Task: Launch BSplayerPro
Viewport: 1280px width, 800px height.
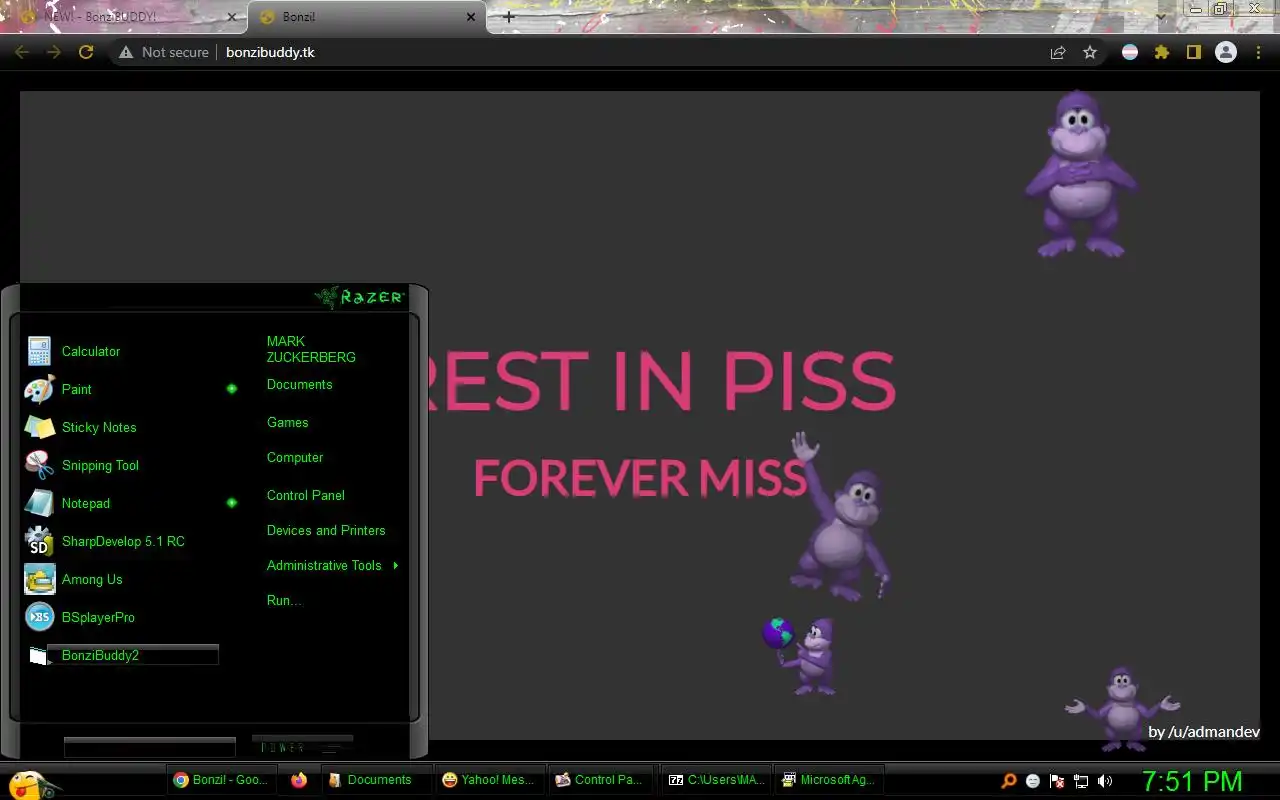Action: 120,617
